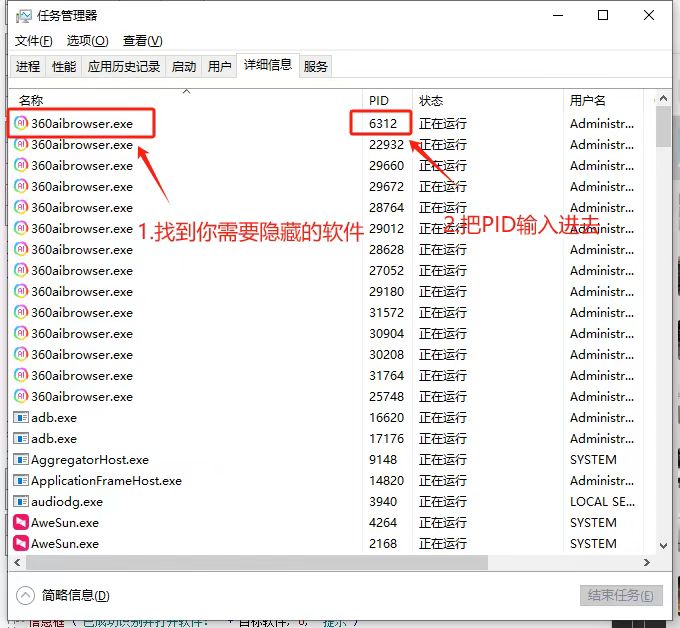Click the ApplicationFrameHost.exe process icon
Image resolution: width=680 pixels, height=628 pixels.
point(21,481)
